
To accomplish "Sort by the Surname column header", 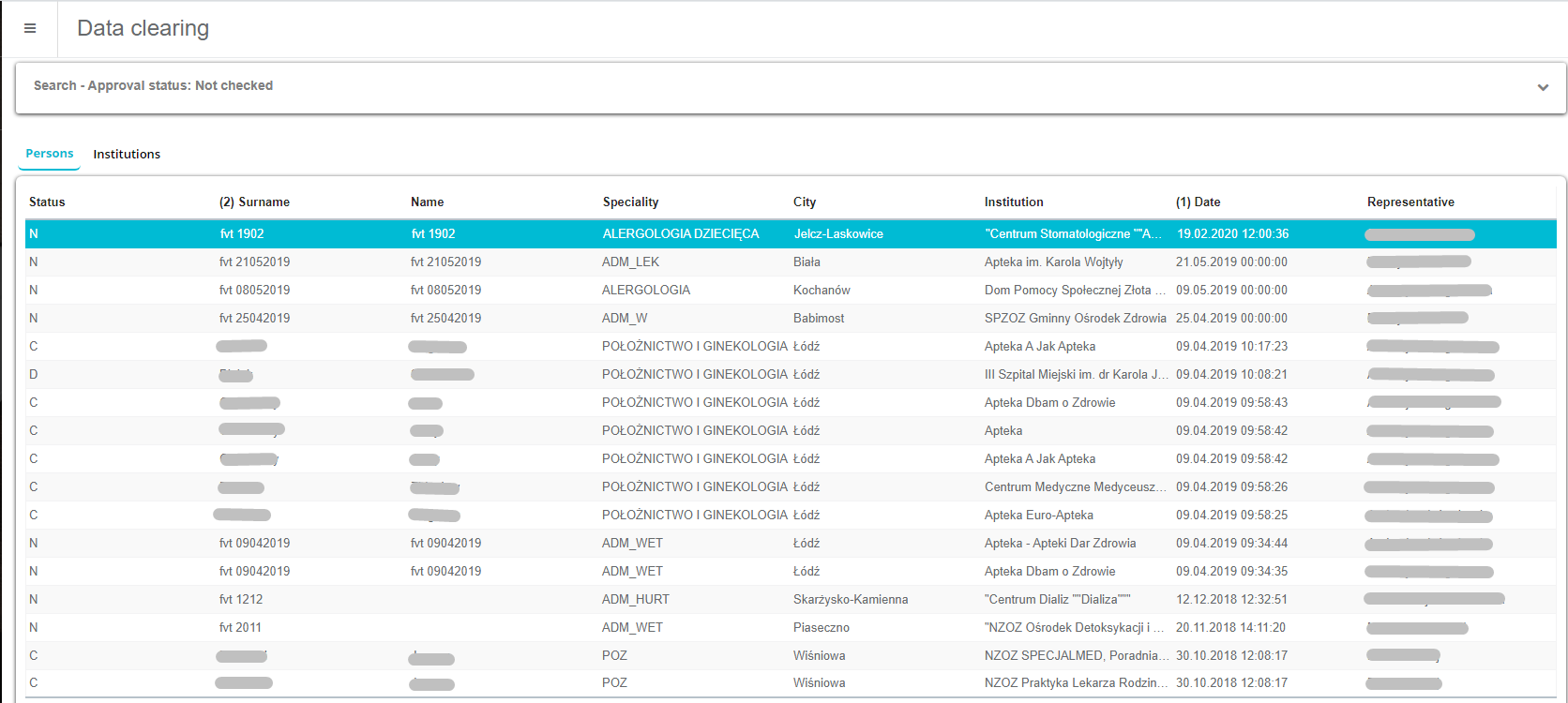I will 254,202.
